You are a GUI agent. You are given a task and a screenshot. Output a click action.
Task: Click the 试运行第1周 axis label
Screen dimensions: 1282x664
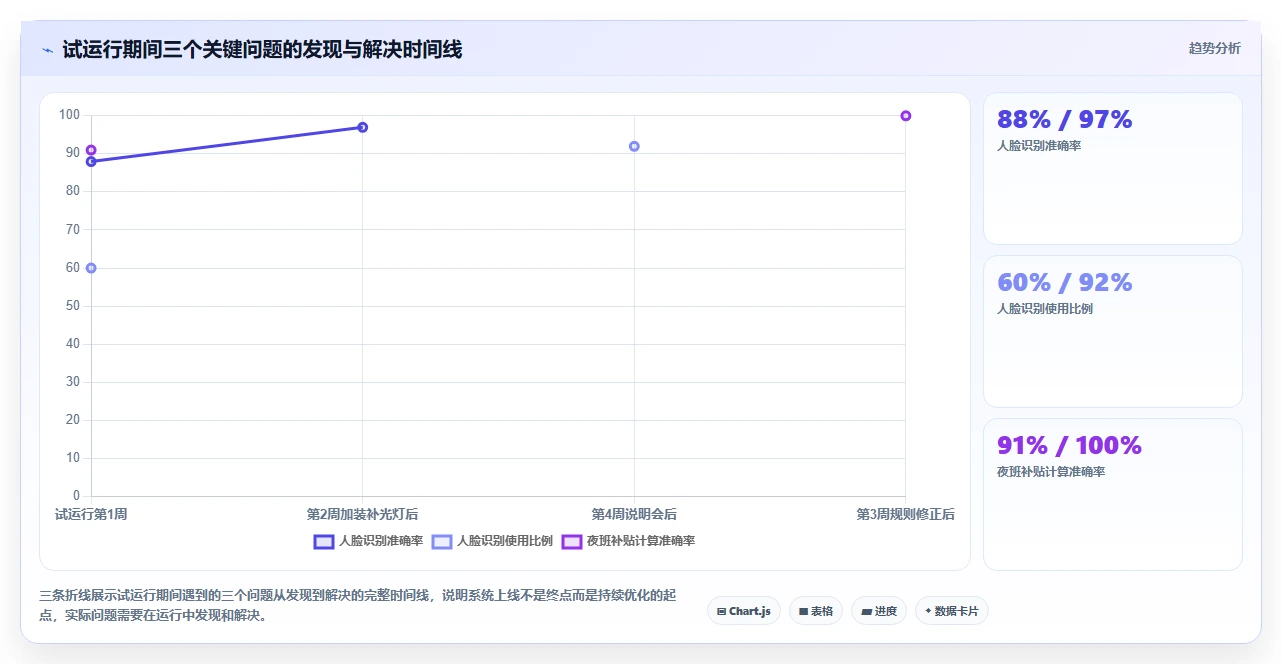tap(91, 514)
